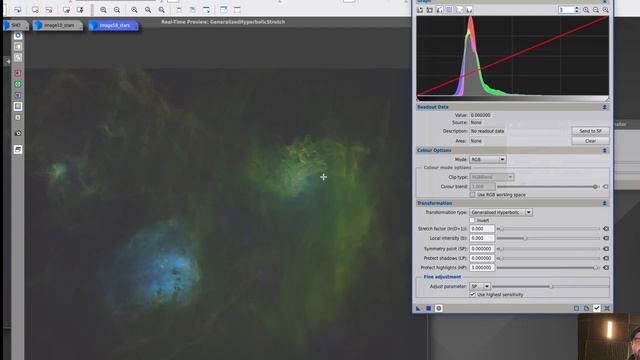The image size is (640, 360).
Task: Click the second icon in Graph panel toolbar
Action: 430,9
